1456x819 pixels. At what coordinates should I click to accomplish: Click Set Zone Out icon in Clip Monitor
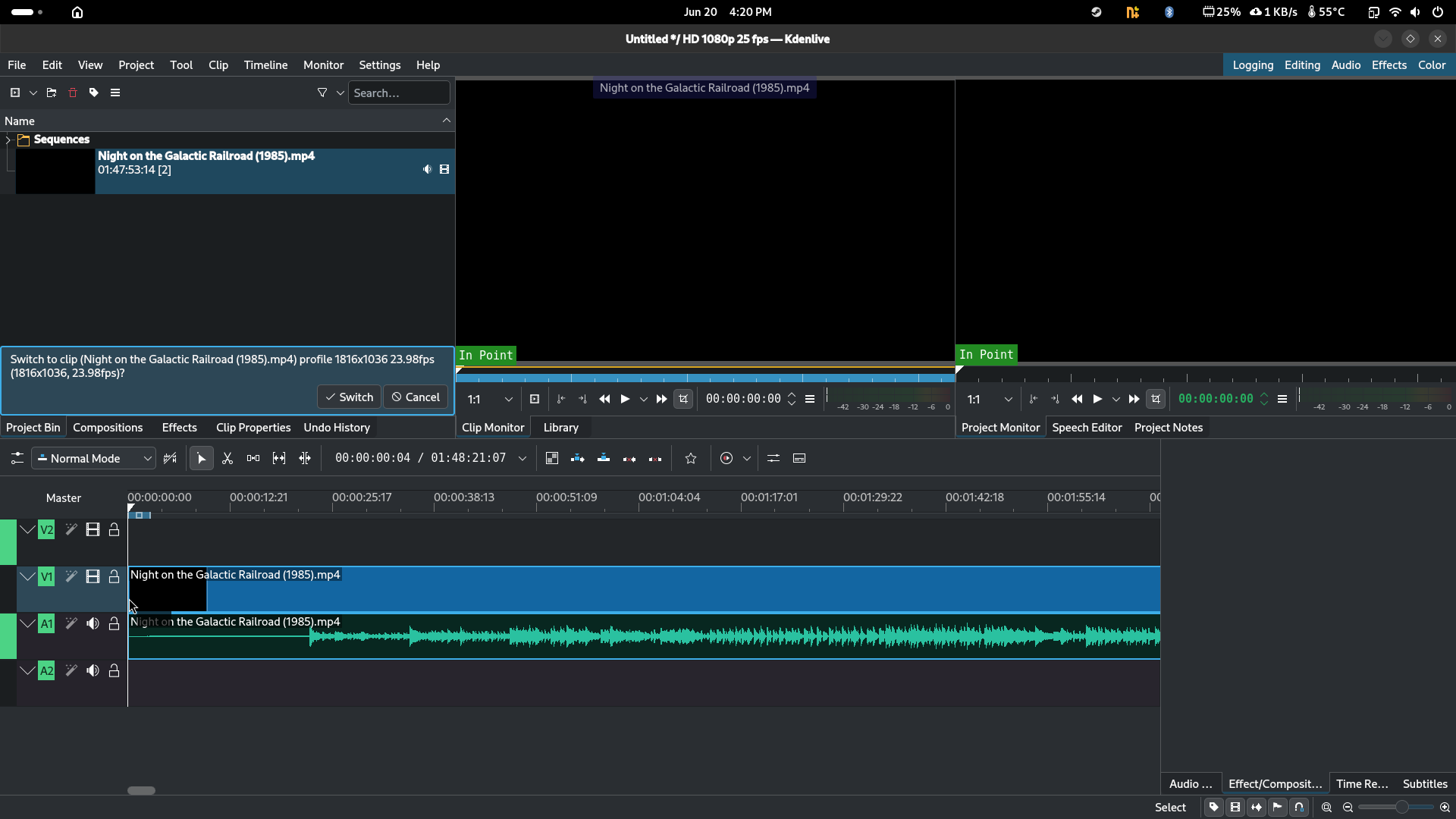[582, 399]
